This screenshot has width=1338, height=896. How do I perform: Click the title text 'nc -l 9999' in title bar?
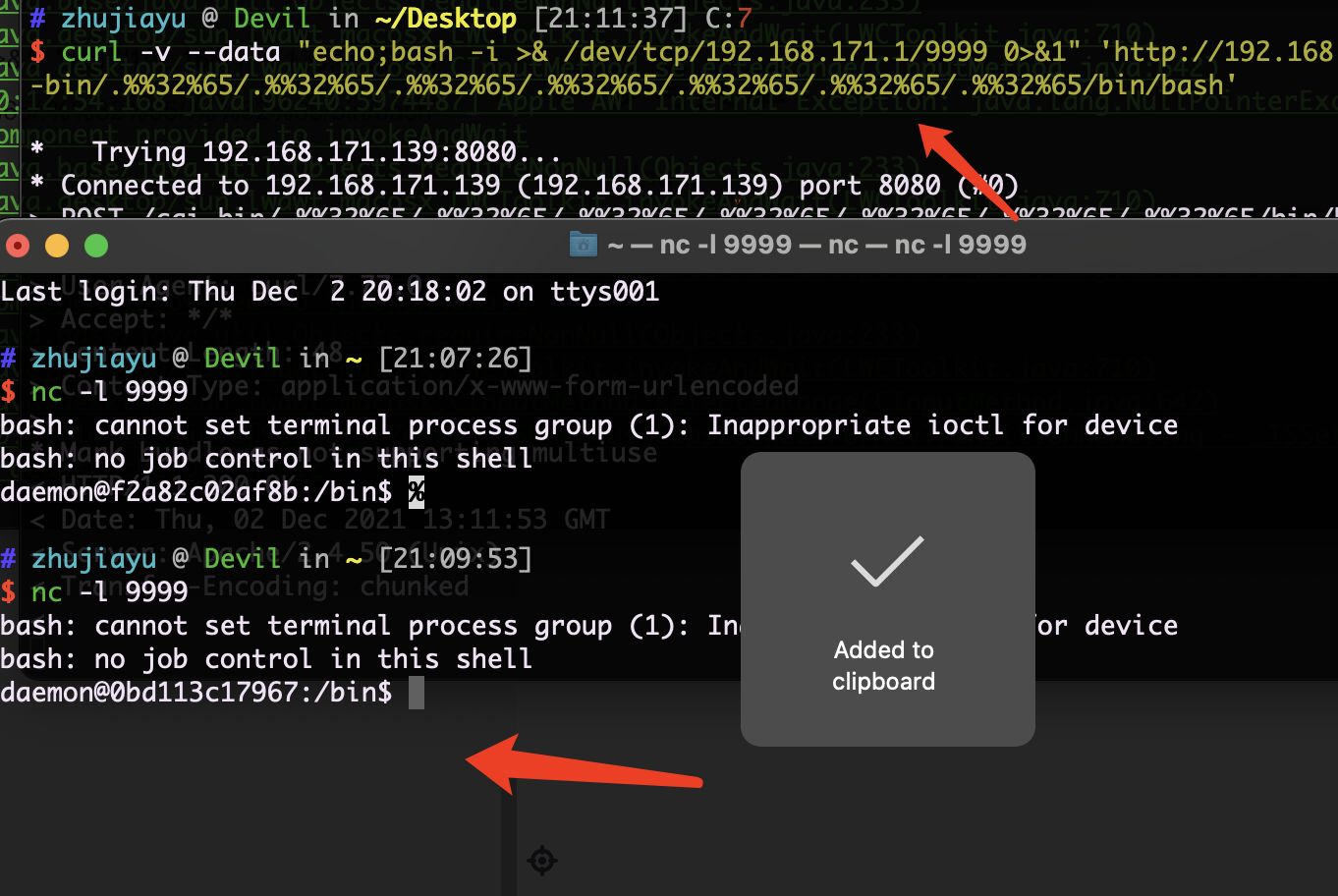[x=817, y=245]
